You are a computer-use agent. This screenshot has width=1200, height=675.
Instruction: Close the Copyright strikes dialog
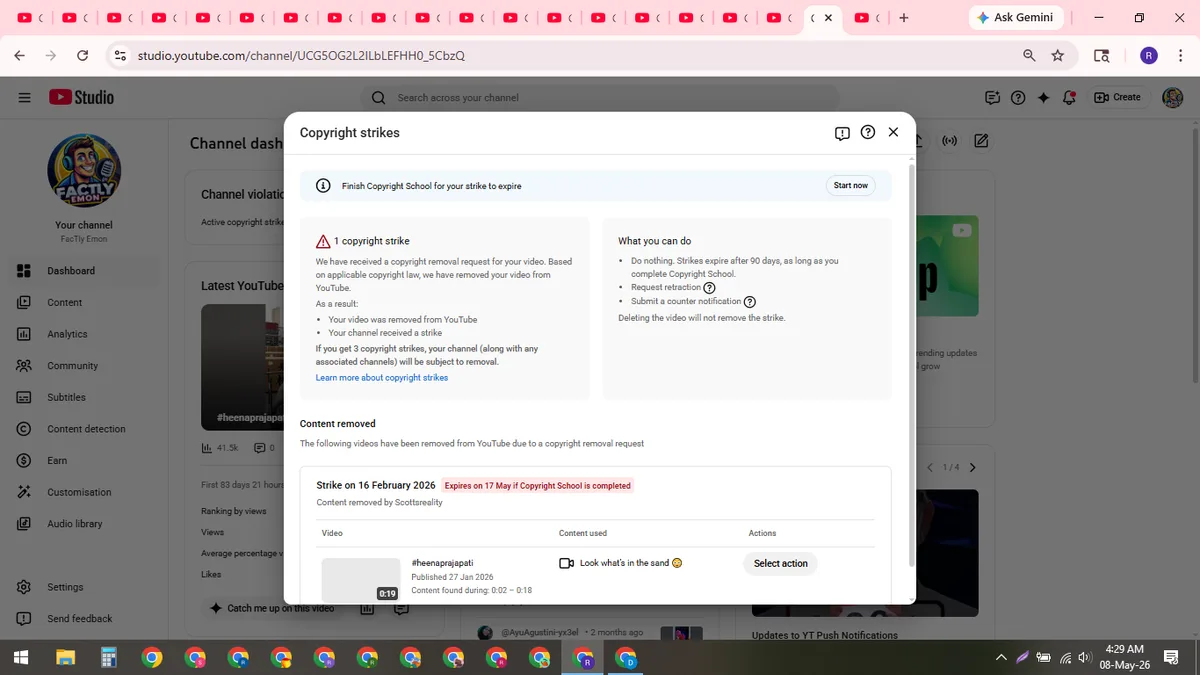893,132
